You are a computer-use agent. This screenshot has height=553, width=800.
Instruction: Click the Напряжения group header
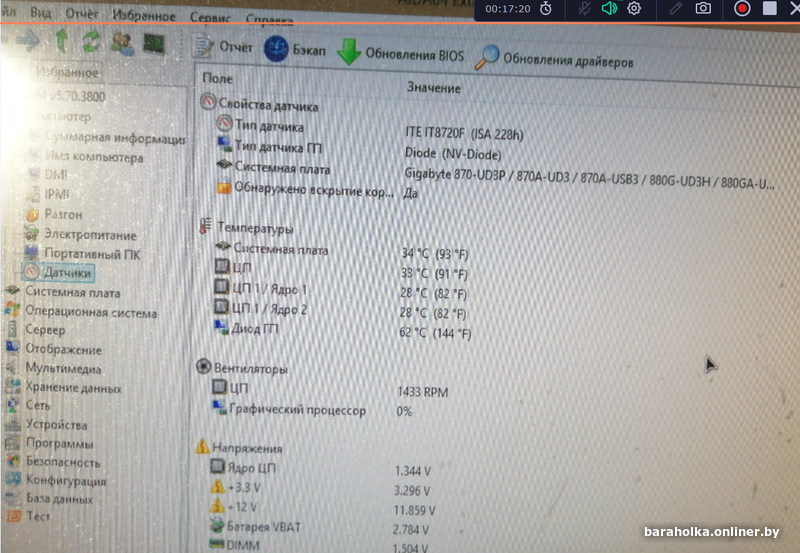click(x=239, y=447)
